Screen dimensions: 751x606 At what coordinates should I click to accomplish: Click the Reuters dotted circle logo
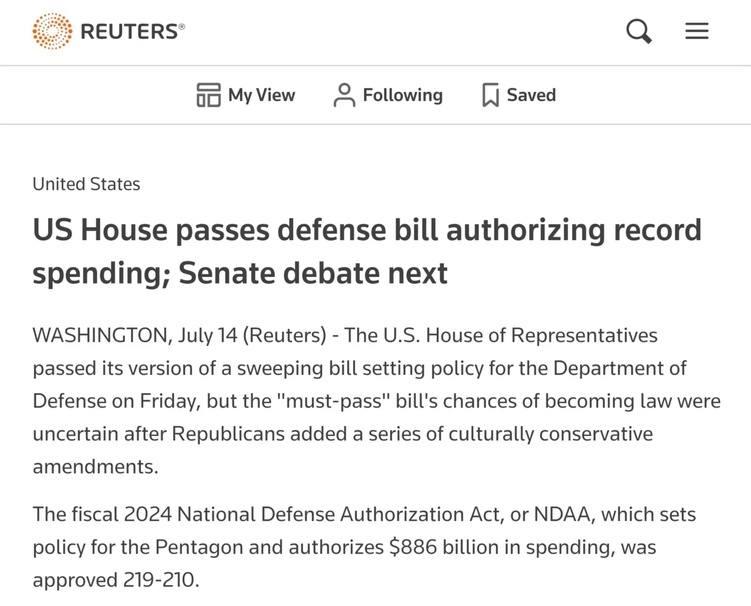click(x=52, y=32)
